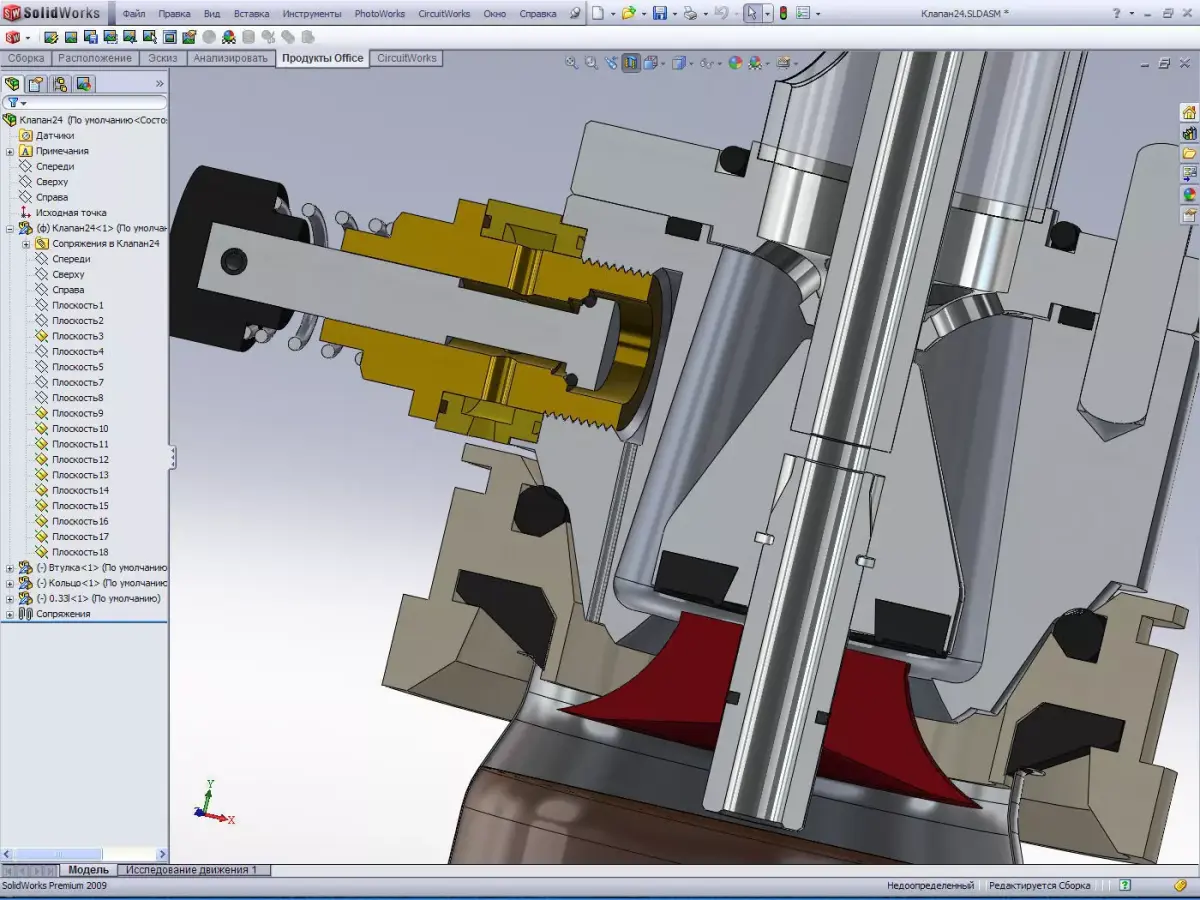The height and width of the screenshot is (900, 1200).
Task: Toggle the Section View icon
Action: tap(631, 62)
